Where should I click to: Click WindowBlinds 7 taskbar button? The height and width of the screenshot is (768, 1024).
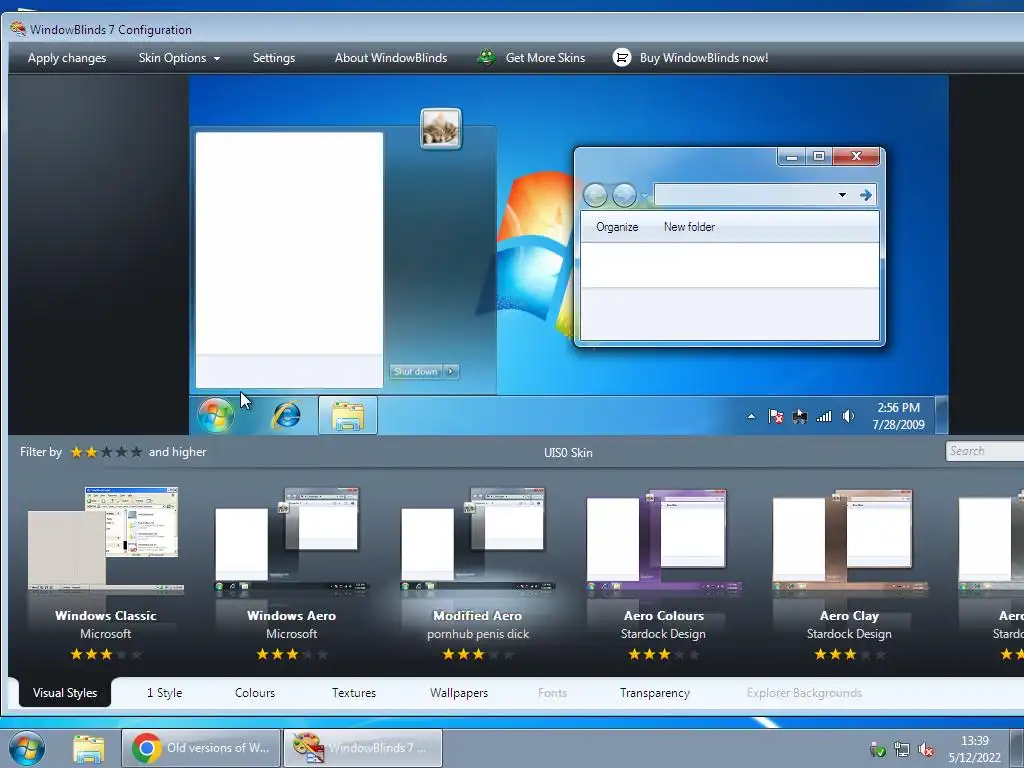coord(363,748)
